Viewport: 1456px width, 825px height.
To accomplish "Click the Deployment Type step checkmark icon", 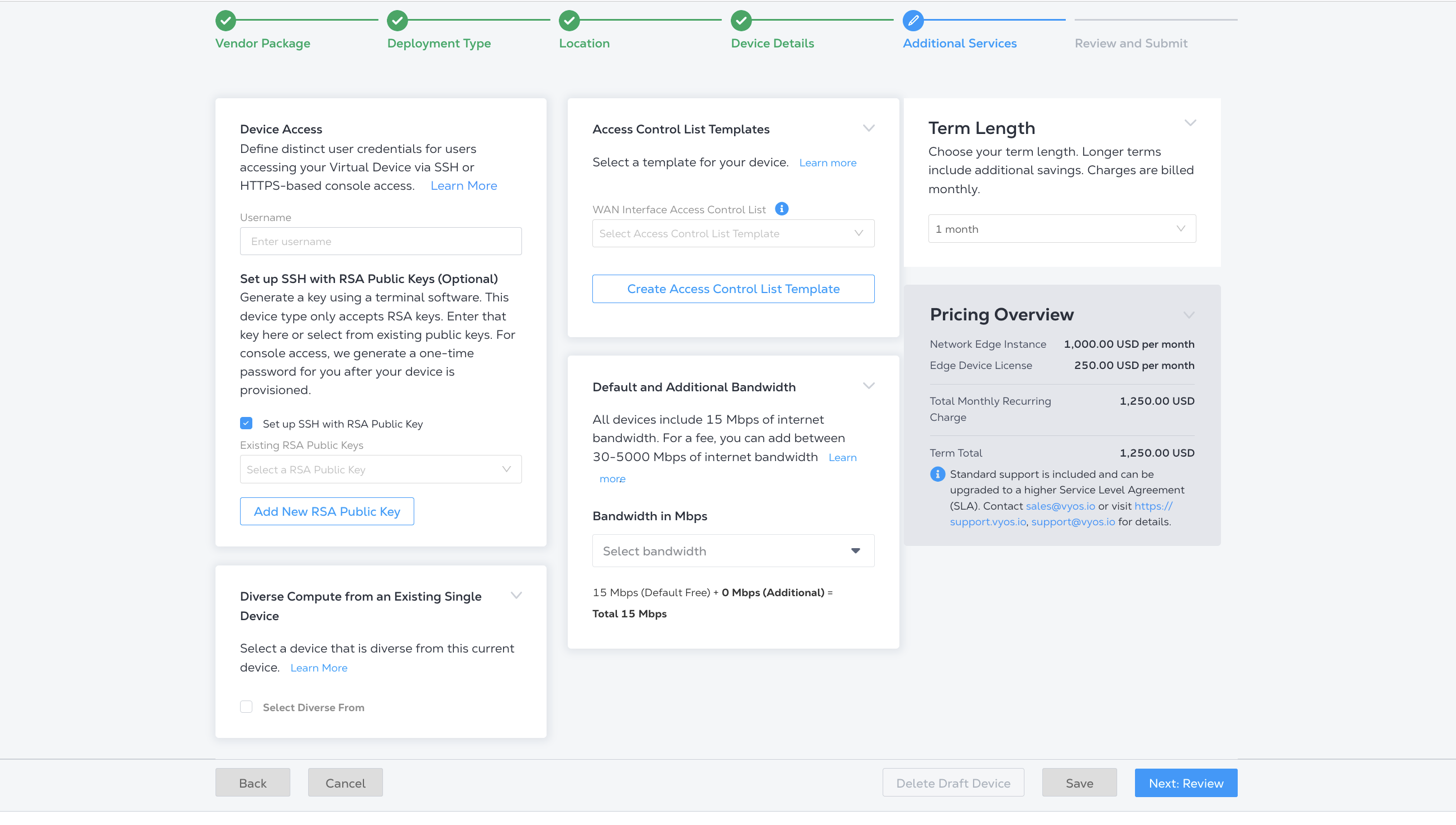I will [397, 21].
